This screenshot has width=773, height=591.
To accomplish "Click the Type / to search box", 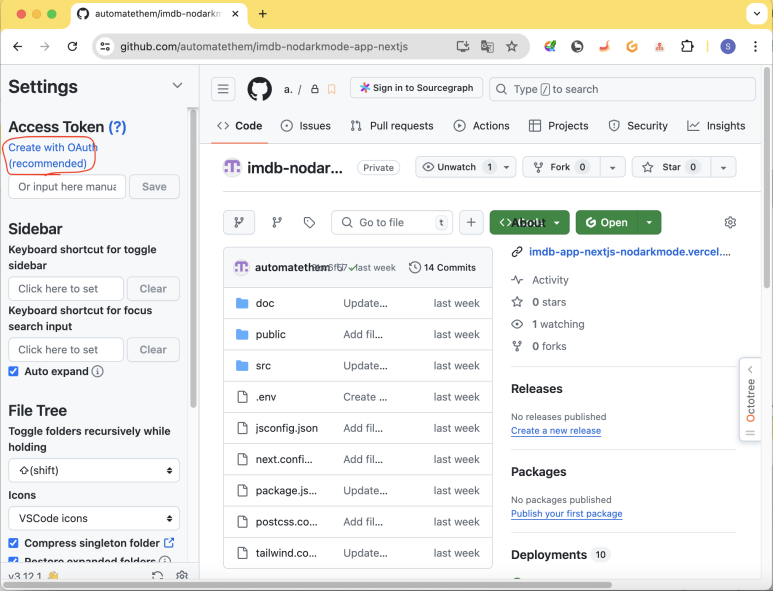I will click(x=622, y=89).
